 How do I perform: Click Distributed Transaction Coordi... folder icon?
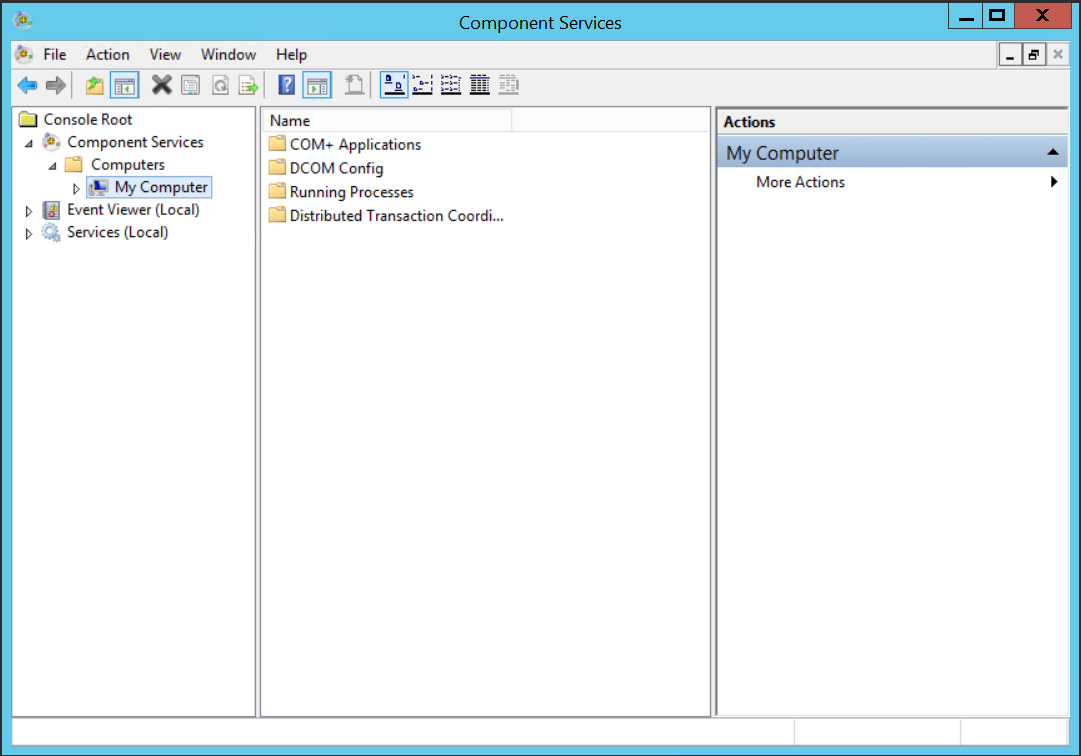(x=277, y=215)
